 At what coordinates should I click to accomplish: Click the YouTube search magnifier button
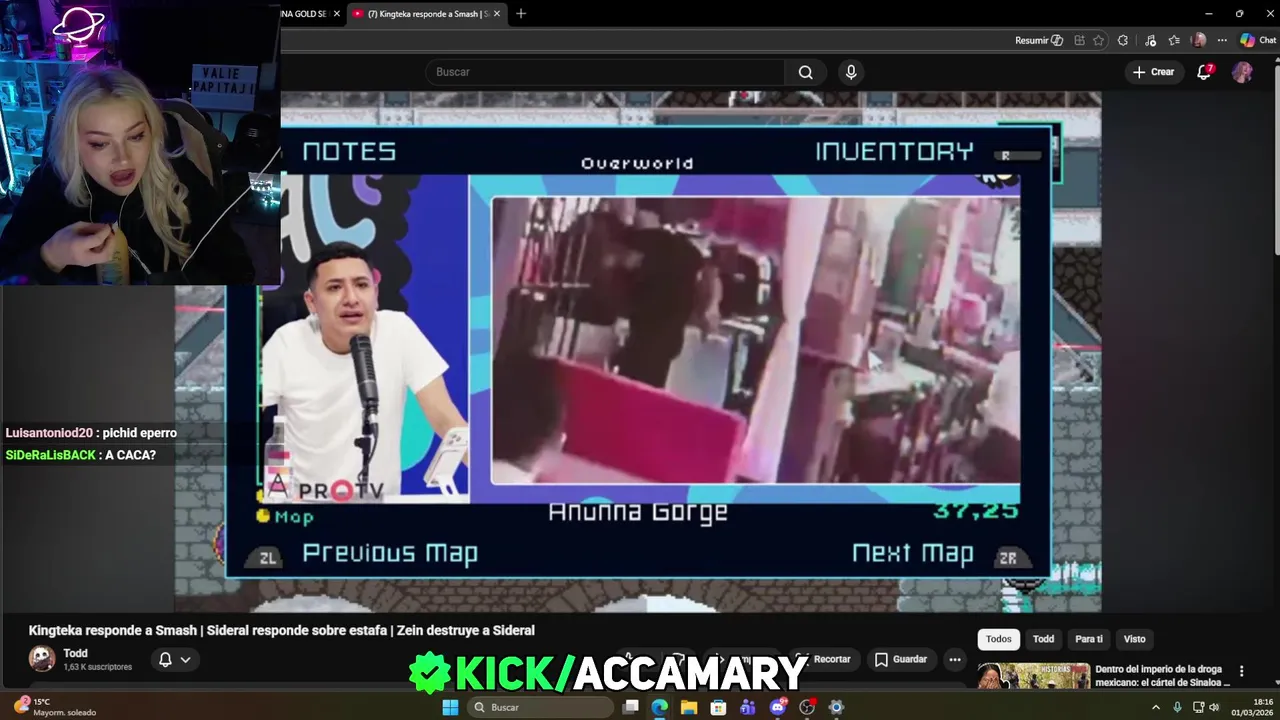[805, 72]
